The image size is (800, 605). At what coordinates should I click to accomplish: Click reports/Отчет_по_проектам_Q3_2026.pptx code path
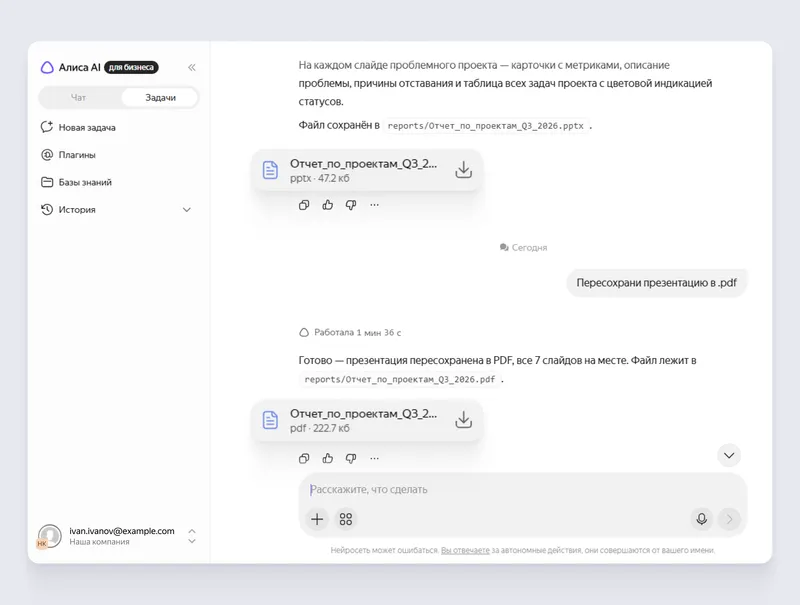pos(486,126)
